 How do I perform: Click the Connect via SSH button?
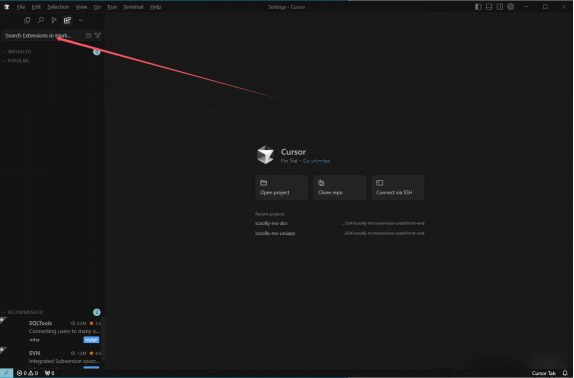pos(398,187)
